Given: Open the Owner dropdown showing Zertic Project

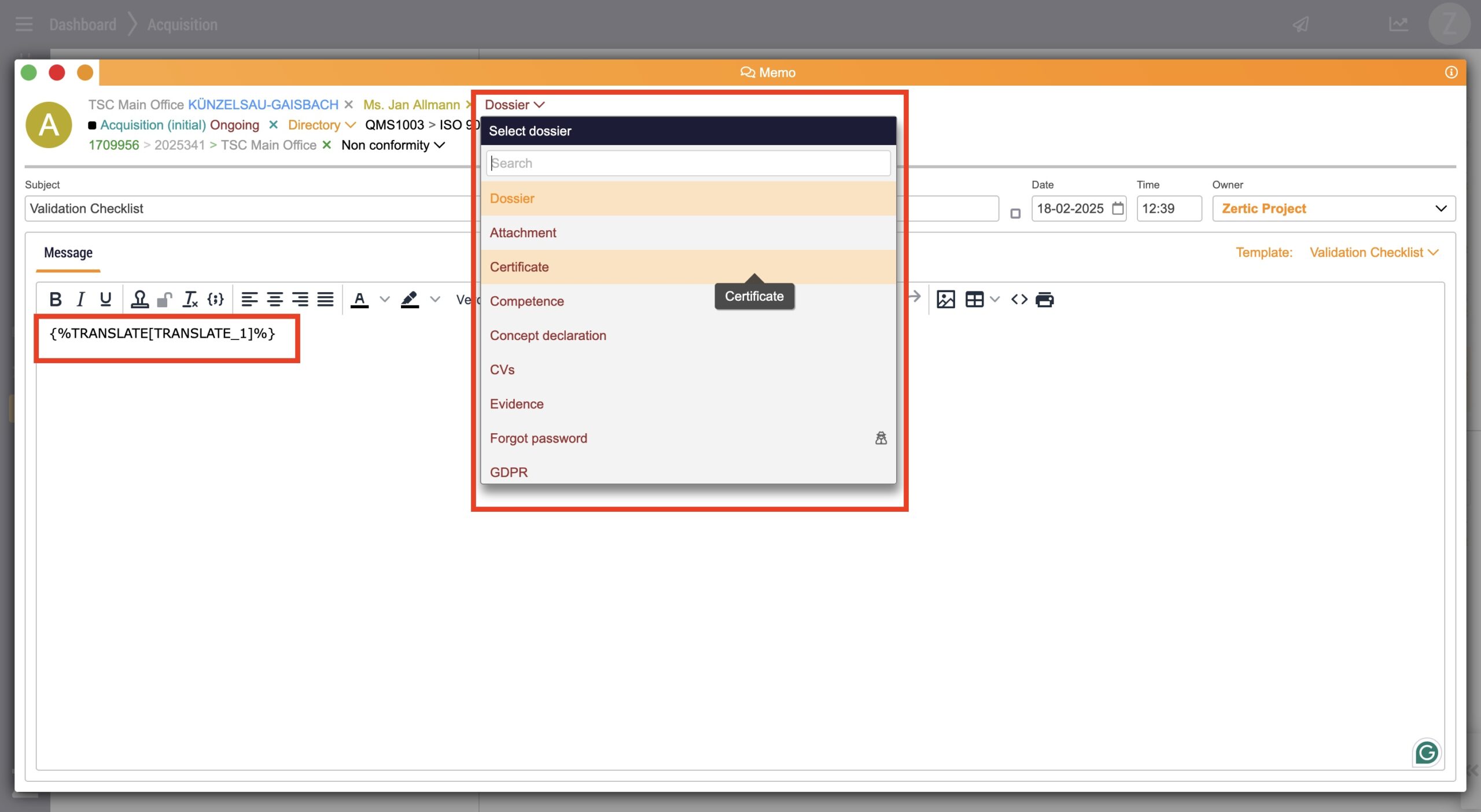Looking at the screenshot, I should click(x=1333, y=208).
